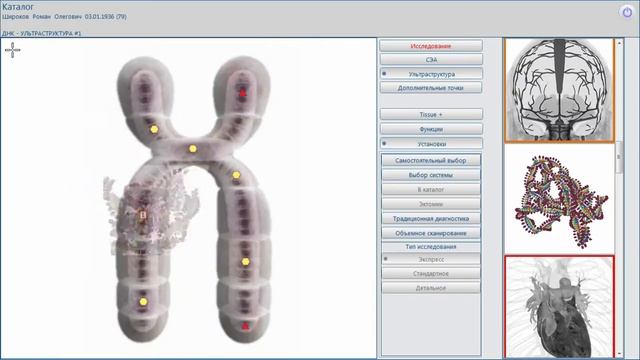Select the red triangle marker on the upper right chromatid tip

pos(243,93)
